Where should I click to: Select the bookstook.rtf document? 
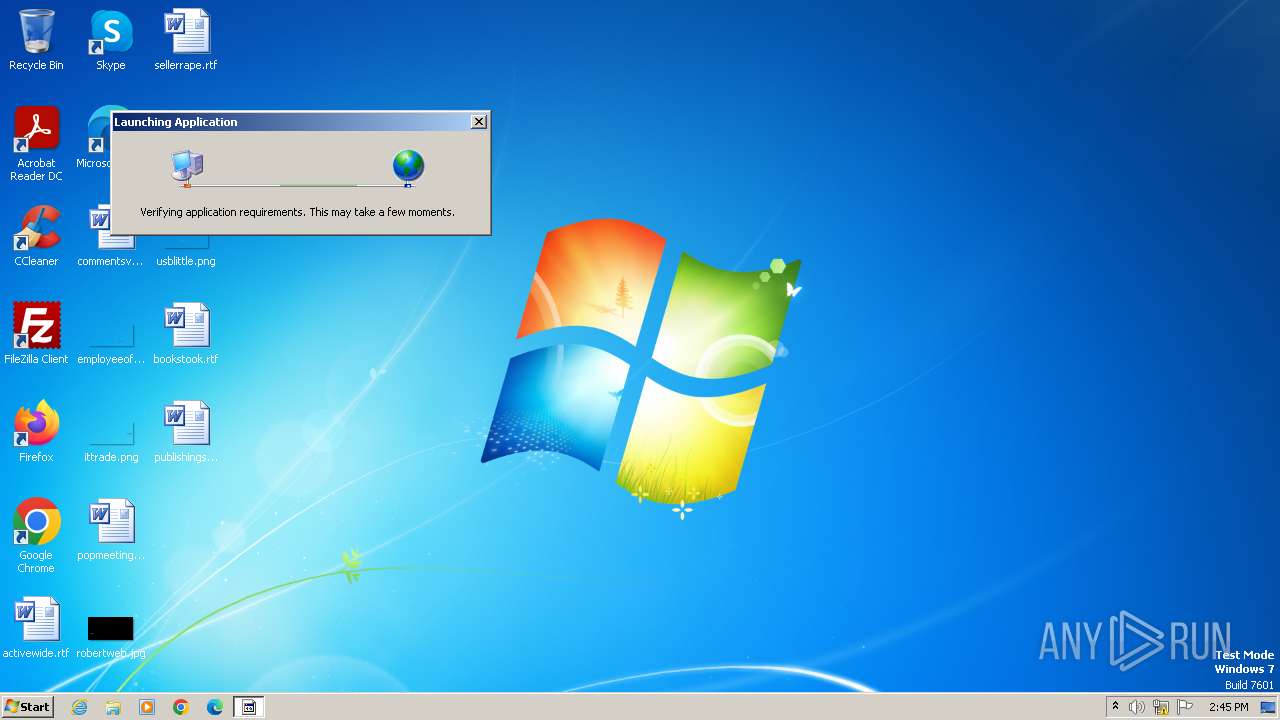(186, 334)
